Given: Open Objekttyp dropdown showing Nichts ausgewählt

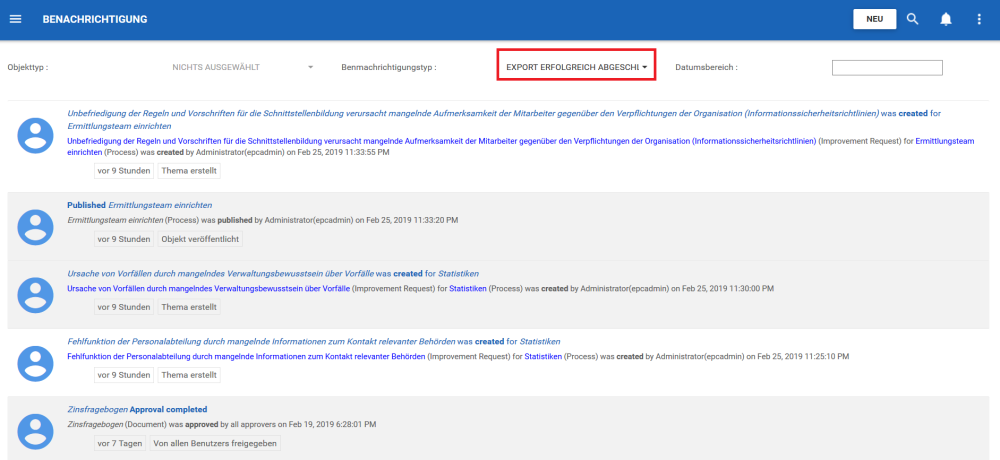Looking at the screenshot, I should click(242, 67).
